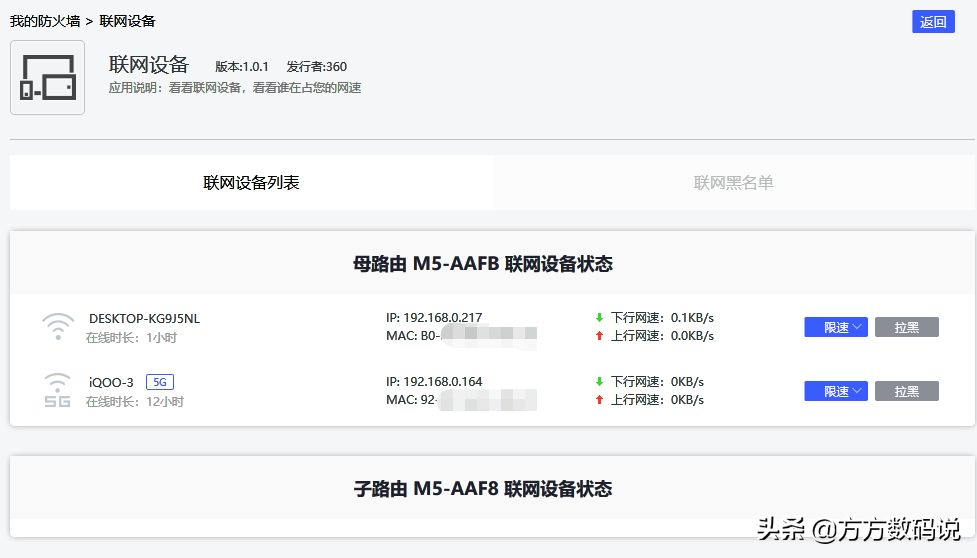Viewport: 977px width, 558px height.
Task: Click the WiFi icon for DESKTOP-KG9J5NL
Action: 58,327
